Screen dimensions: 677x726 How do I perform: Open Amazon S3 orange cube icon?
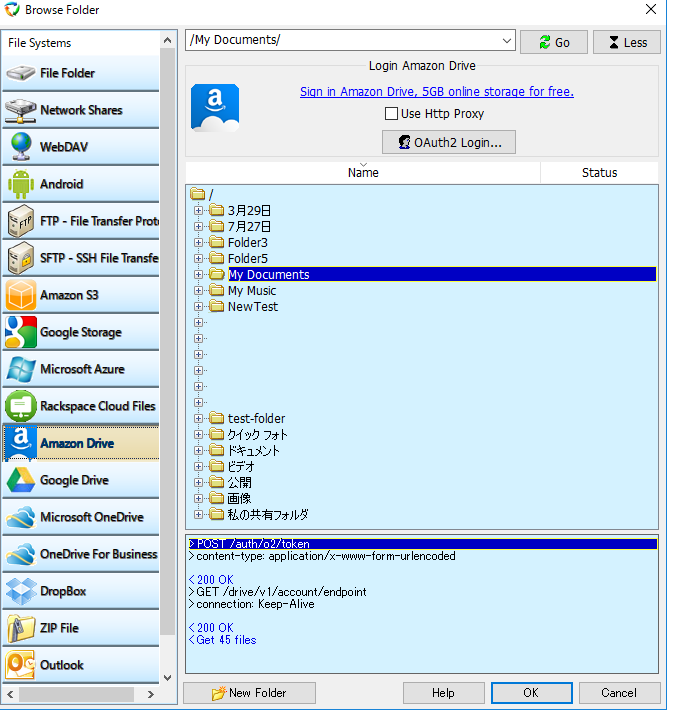pyautogui.click(x=20, y=295)
